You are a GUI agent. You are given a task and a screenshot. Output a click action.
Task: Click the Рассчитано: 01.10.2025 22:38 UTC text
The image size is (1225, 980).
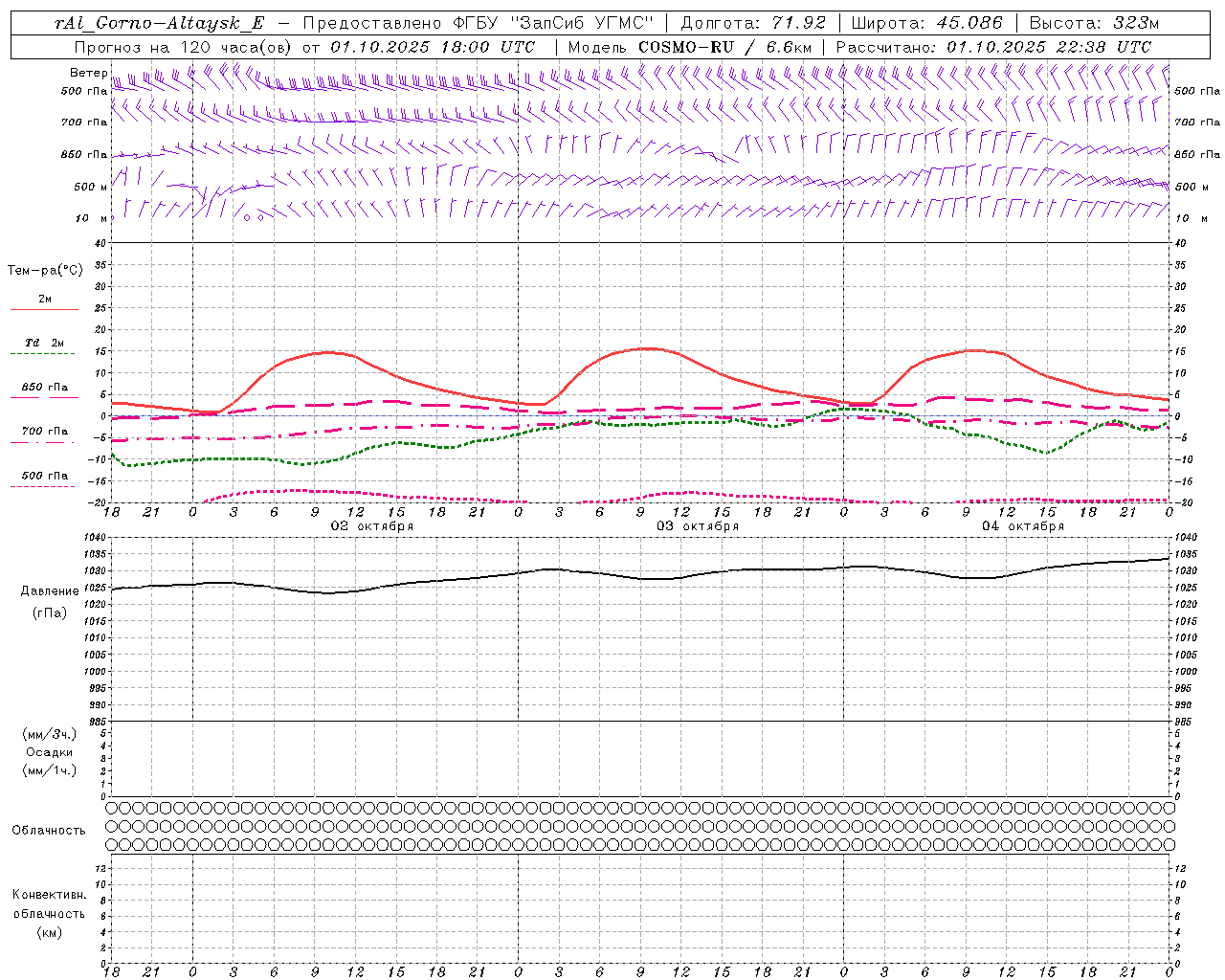click(993, 47)
